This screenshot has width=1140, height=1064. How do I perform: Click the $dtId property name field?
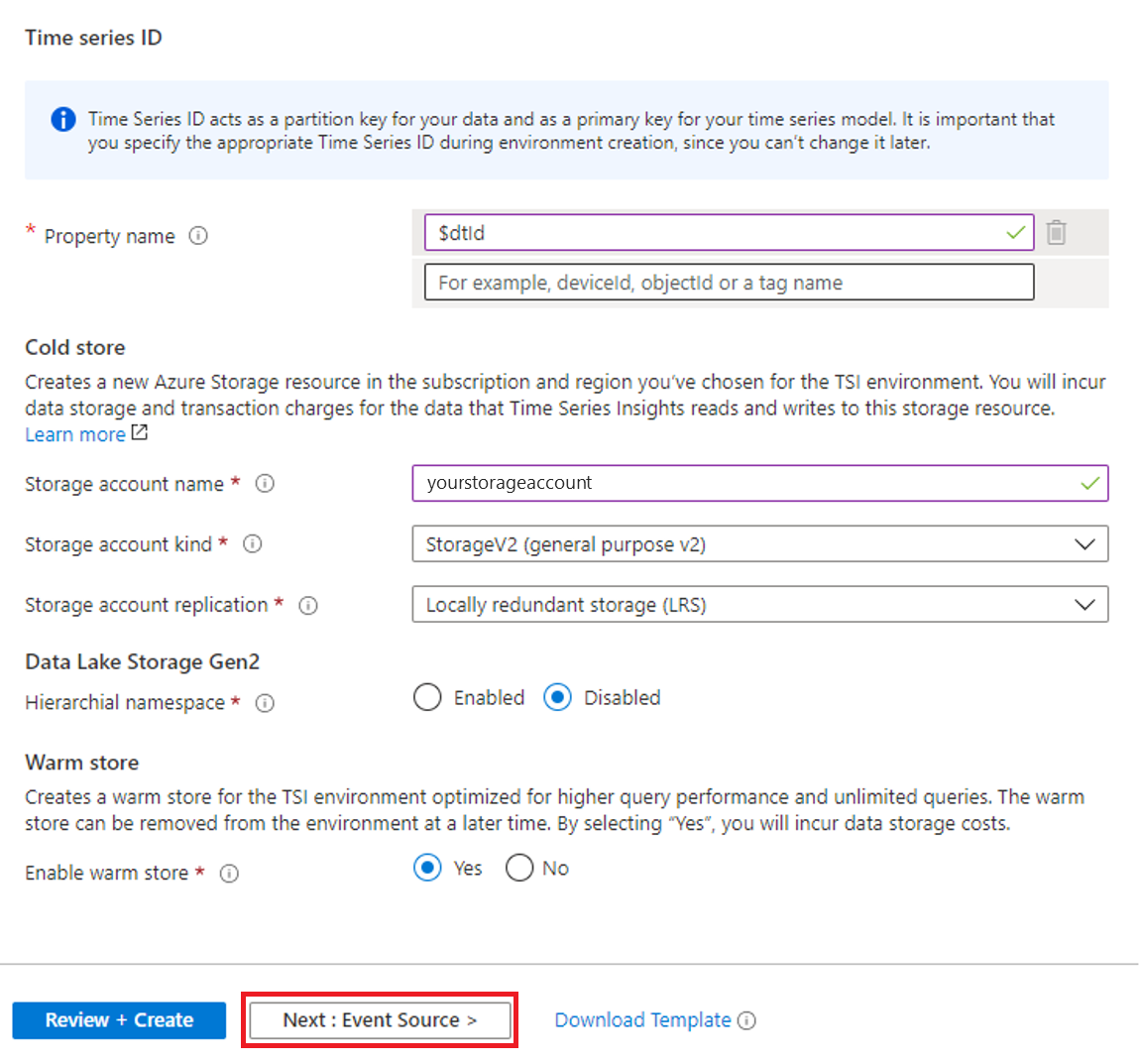click(x=730, y=233)
